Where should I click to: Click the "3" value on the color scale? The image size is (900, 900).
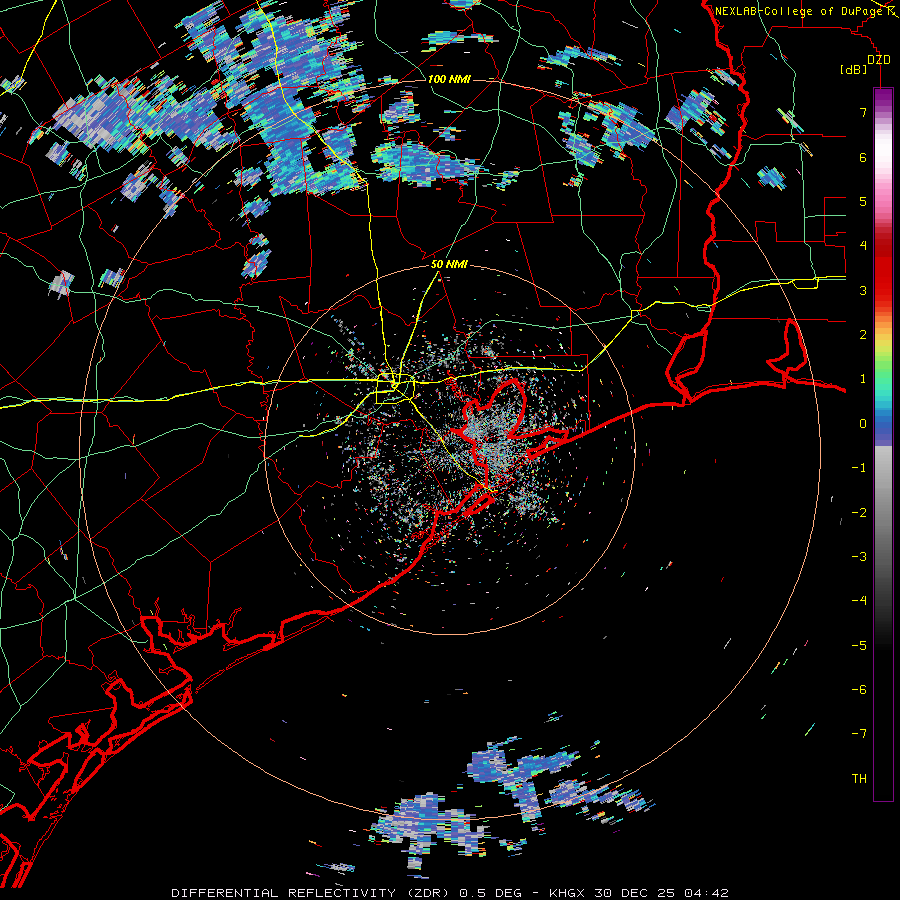point(862,290)
